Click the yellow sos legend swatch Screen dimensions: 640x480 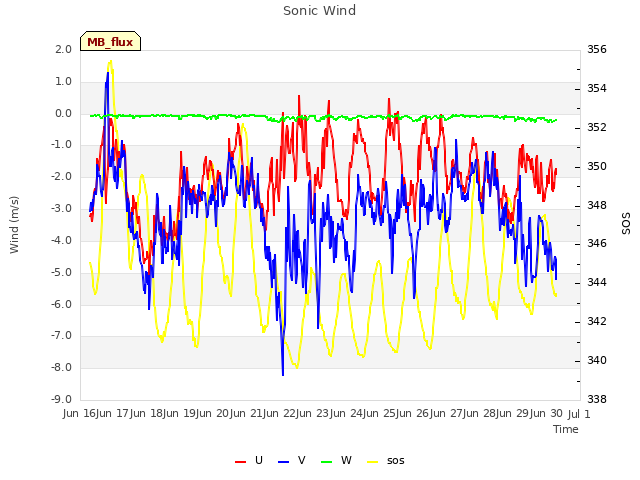pos(373,461)
